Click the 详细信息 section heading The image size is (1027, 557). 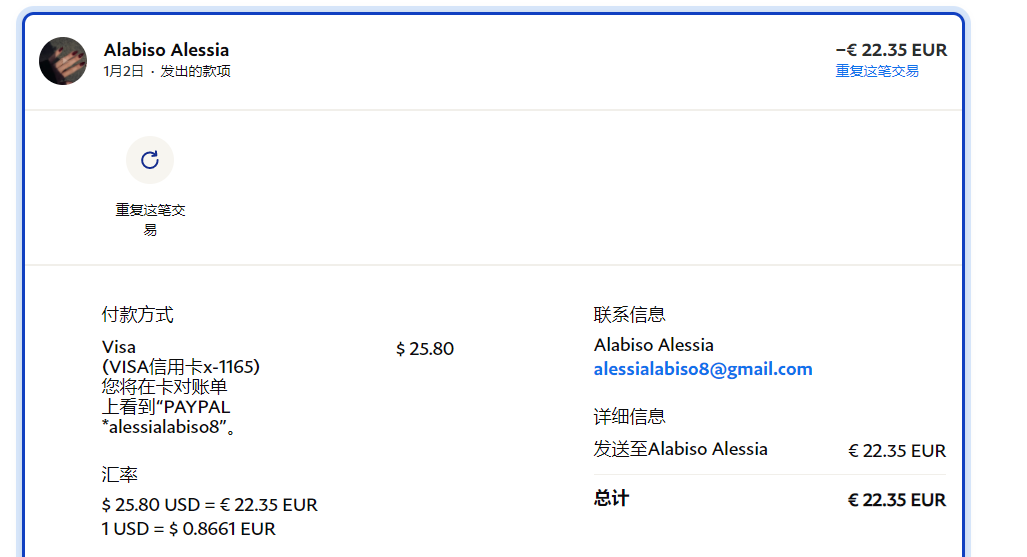coord(629,416)
